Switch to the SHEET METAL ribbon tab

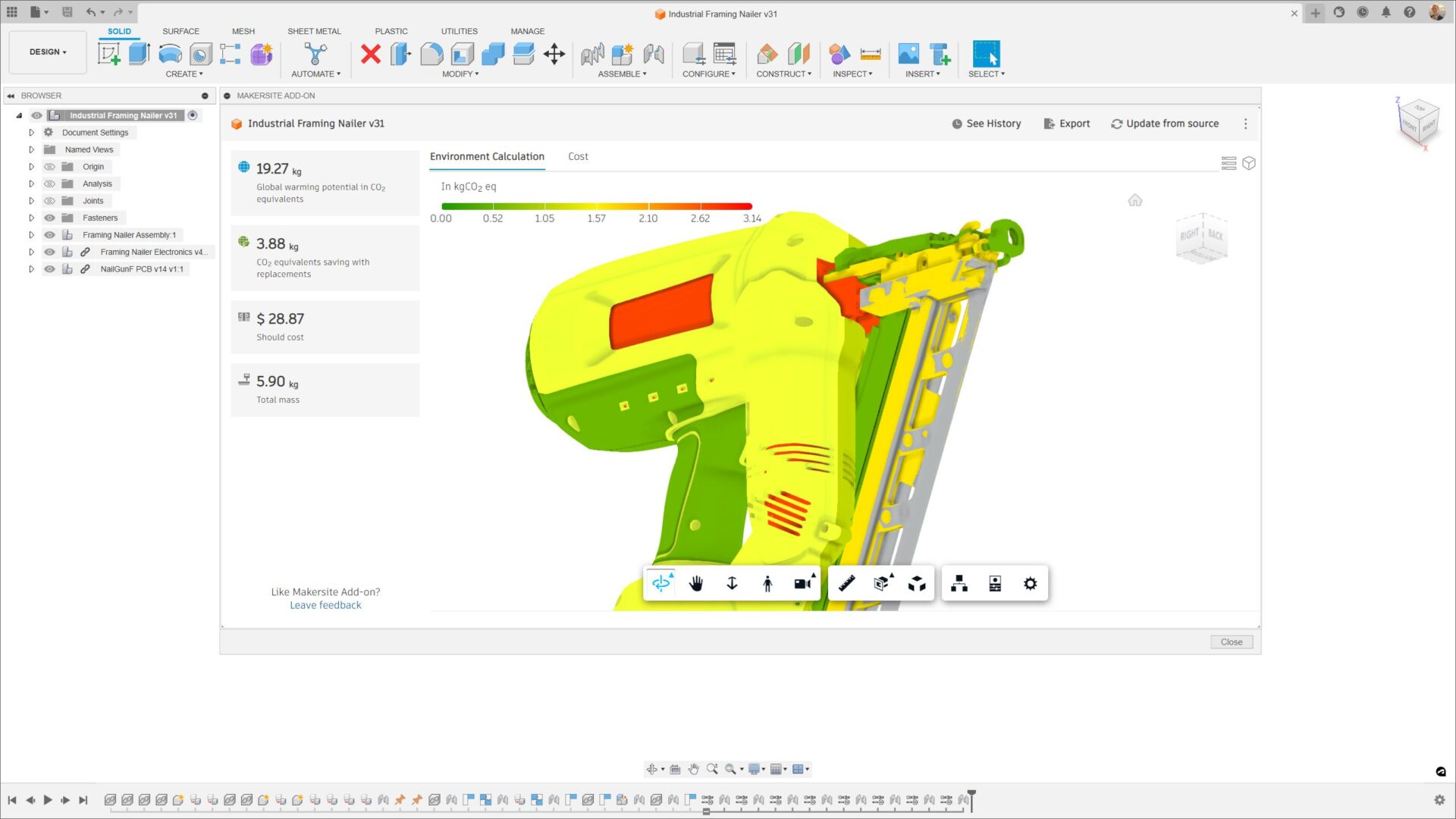tap(314, 31)
